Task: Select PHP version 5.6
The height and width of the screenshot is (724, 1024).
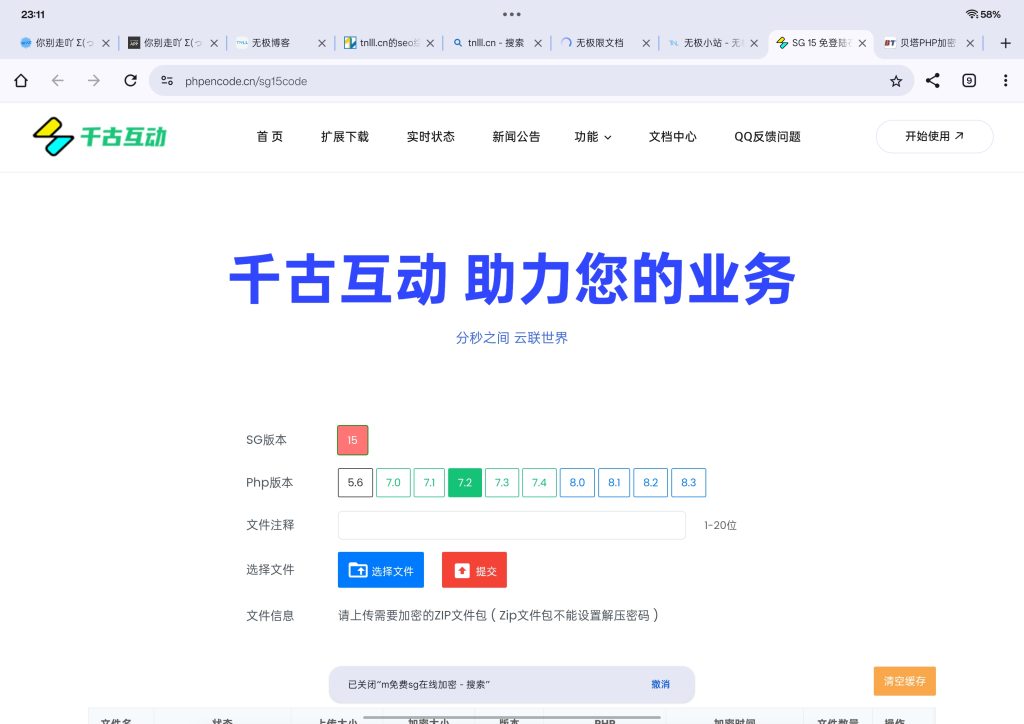Action: point(355,483)
